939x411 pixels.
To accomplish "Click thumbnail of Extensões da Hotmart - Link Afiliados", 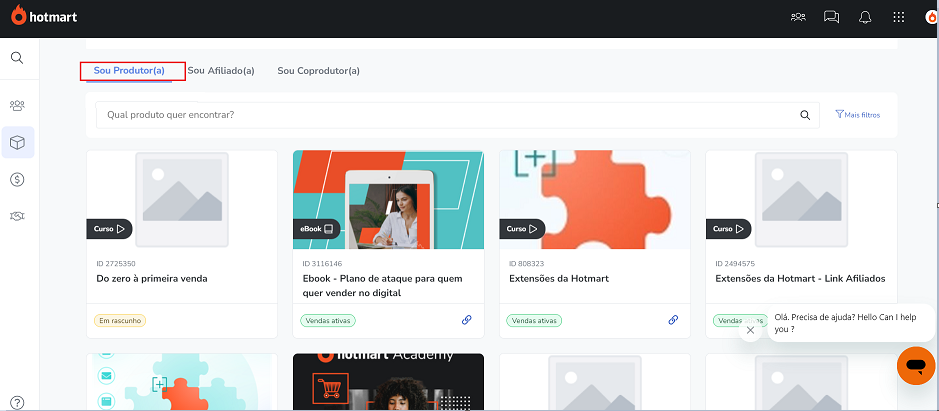I will [801, 200].
